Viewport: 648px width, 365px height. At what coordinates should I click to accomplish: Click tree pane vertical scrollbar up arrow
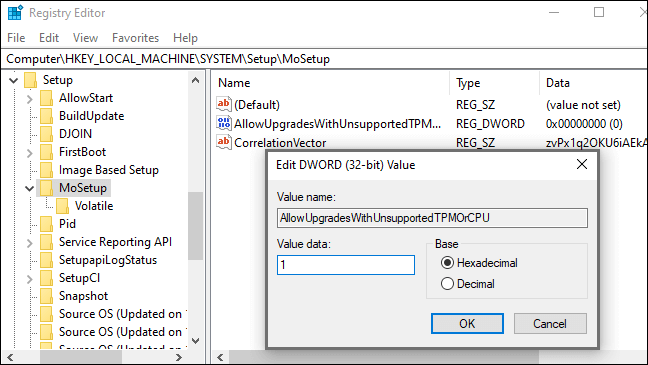pyautogui.click(x=195, y=80)
